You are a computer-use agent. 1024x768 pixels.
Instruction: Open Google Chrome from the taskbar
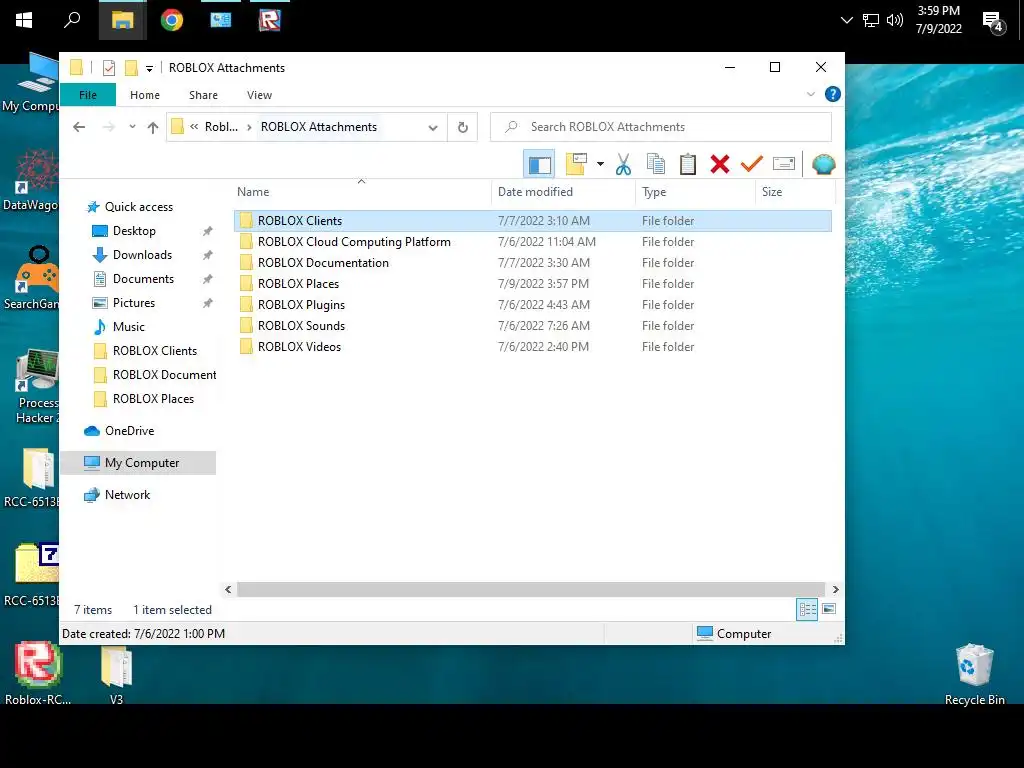pos(172,20)
